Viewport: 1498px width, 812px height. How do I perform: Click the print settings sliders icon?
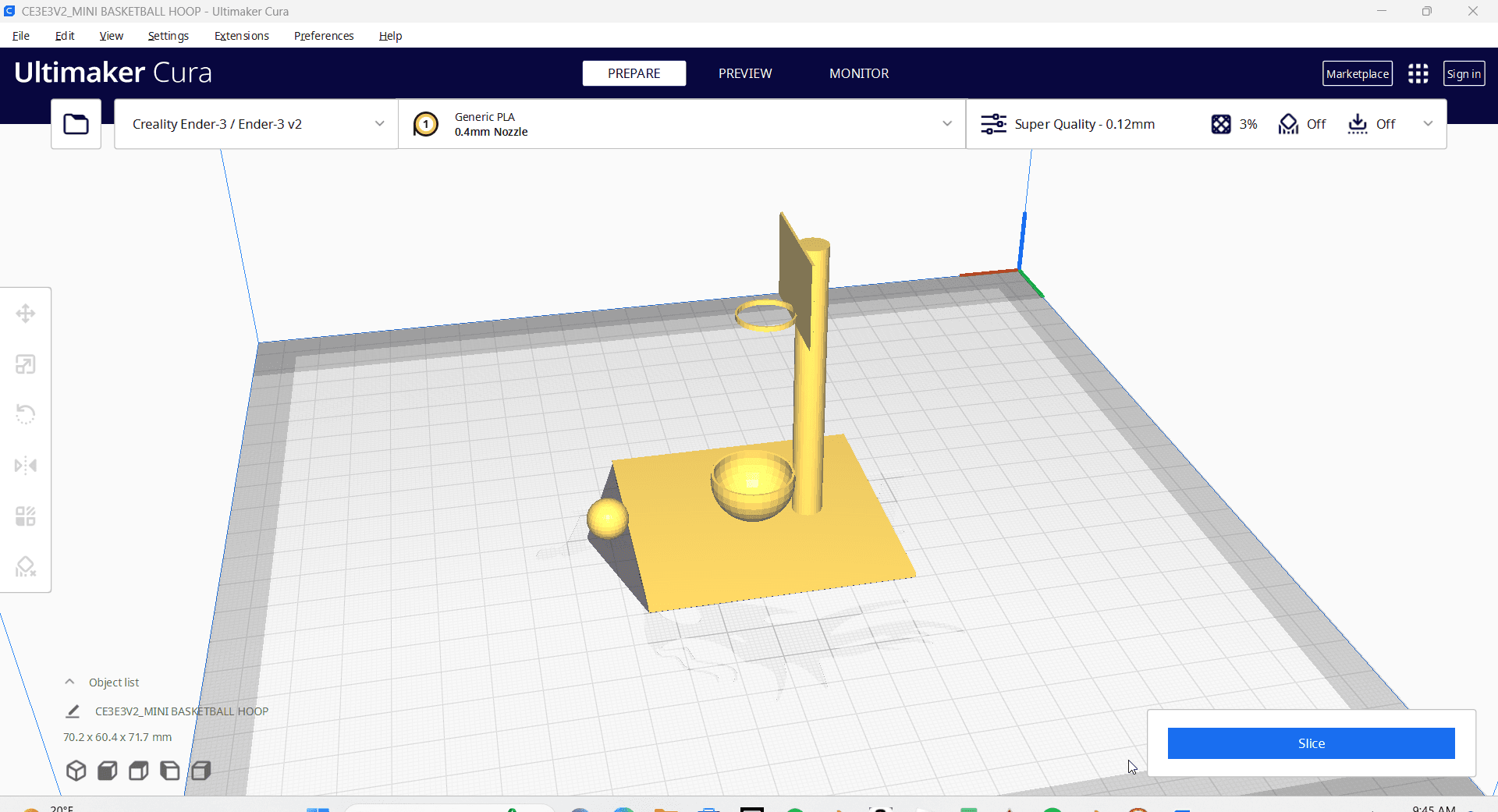[x=993, y=124]
